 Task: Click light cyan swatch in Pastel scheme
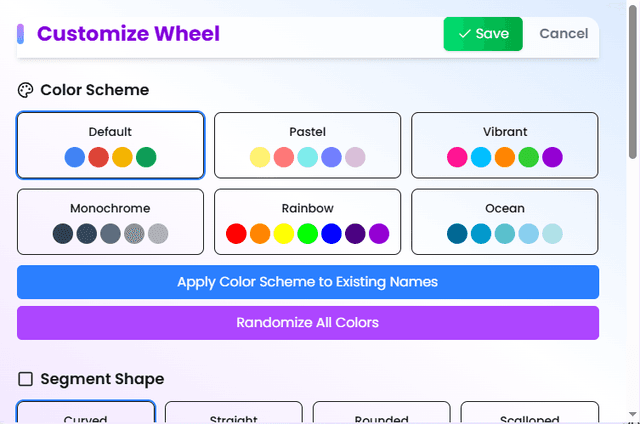[x=307, y=157]
